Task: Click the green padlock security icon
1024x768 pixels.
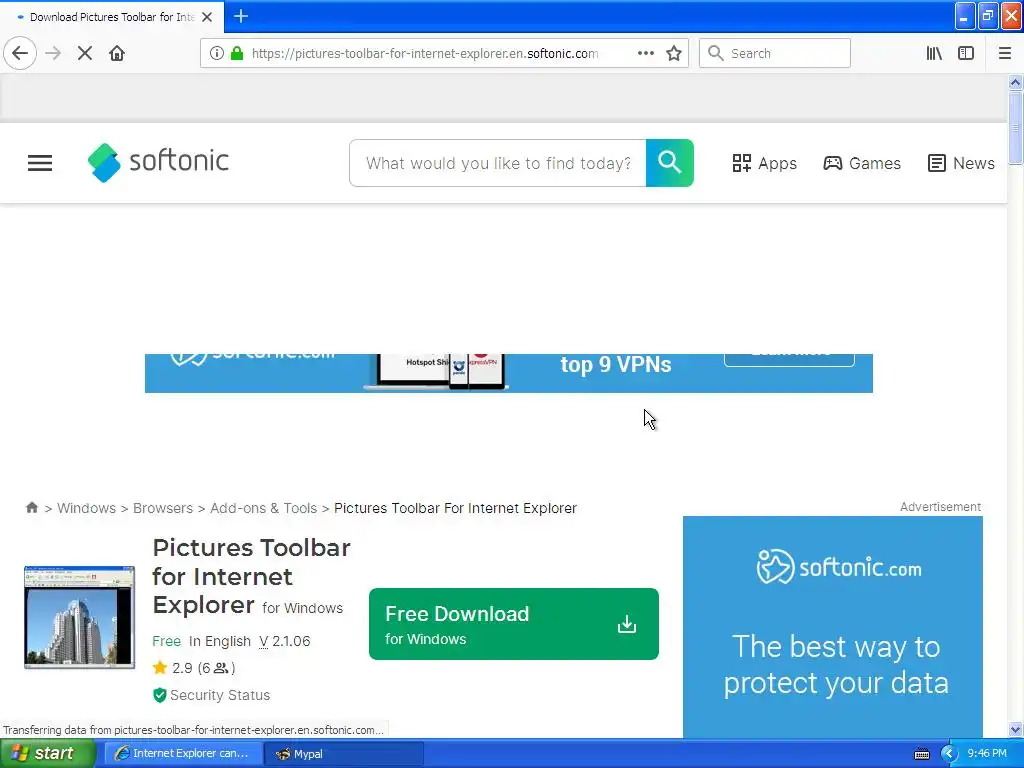Action: (x=237, y=54)
